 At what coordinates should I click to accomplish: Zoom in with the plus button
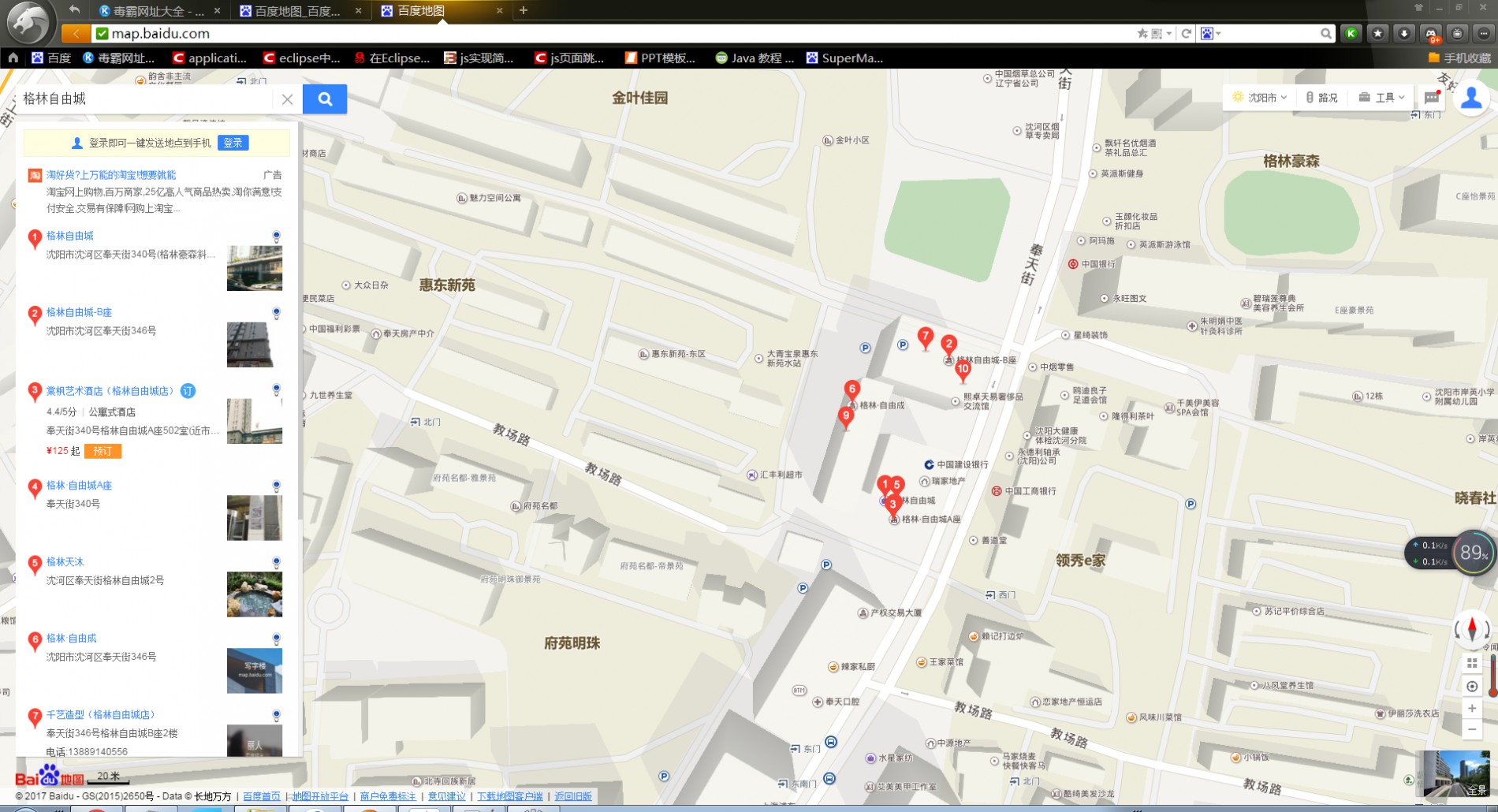(1472, 708)
